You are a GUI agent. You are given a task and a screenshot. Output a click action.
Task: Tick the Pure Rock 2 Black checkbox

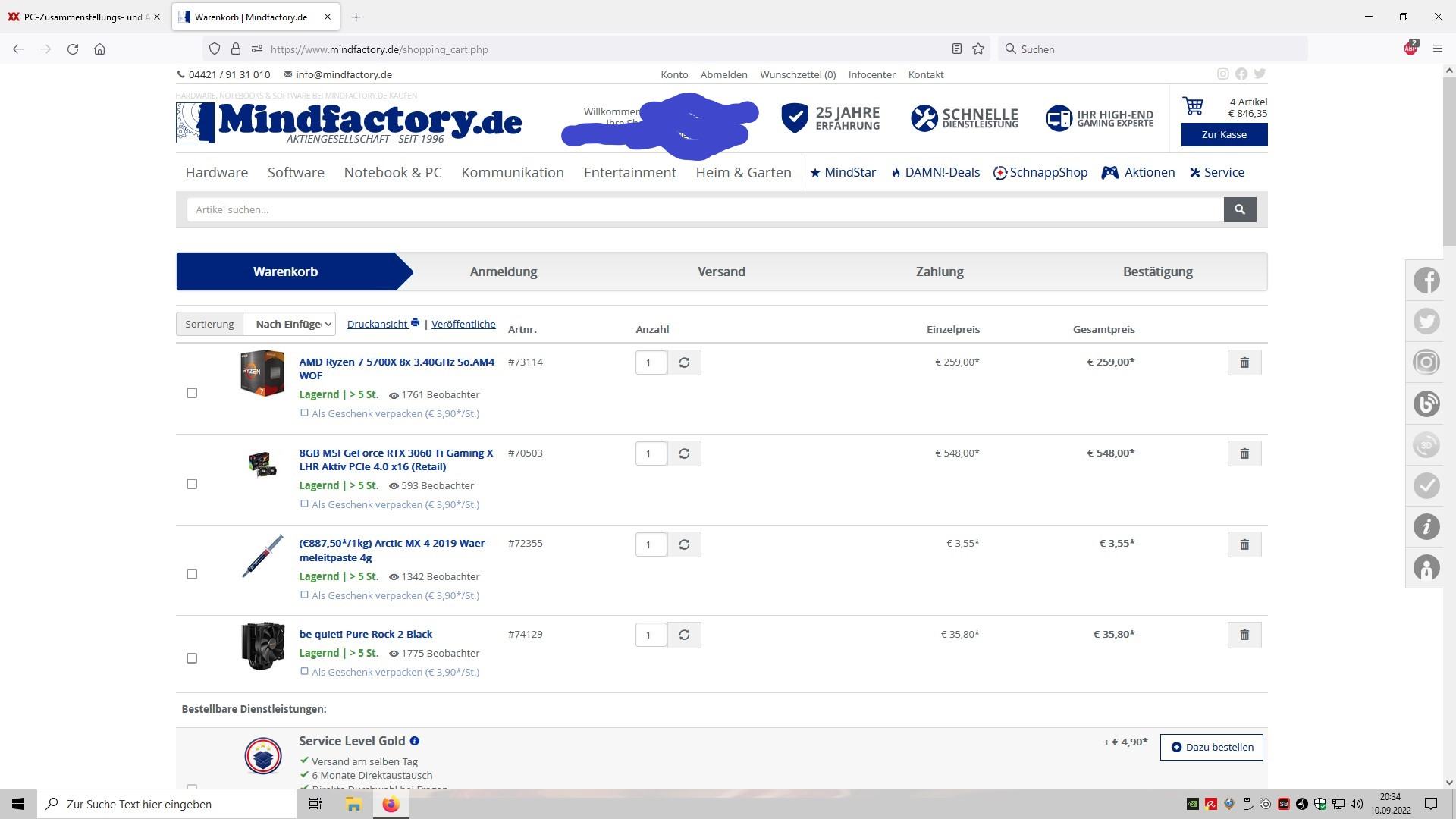[192, 658]
